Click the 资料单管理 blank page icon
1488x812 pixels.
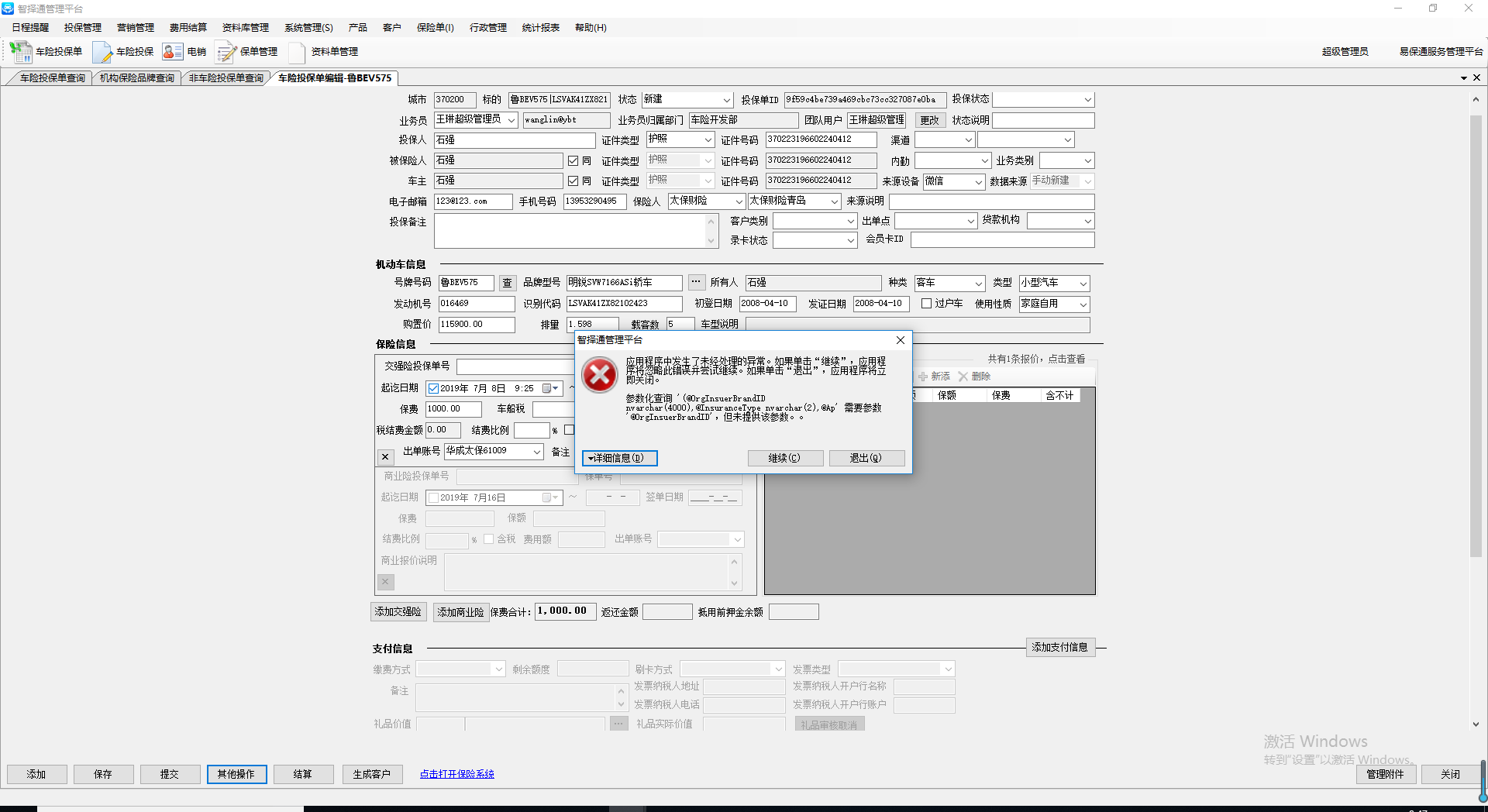297,52
